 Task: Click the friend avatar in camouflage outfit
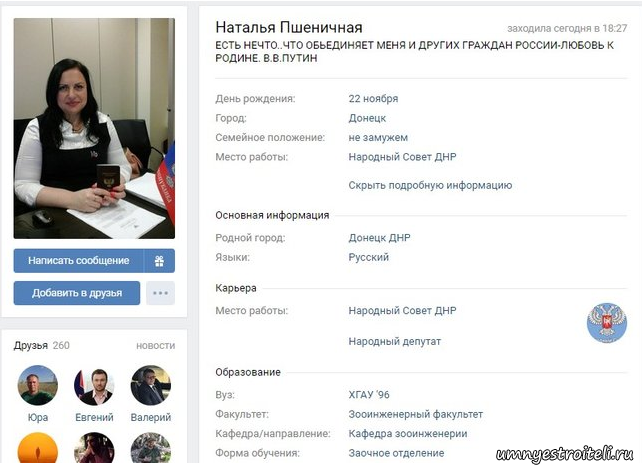click(151, 448)
